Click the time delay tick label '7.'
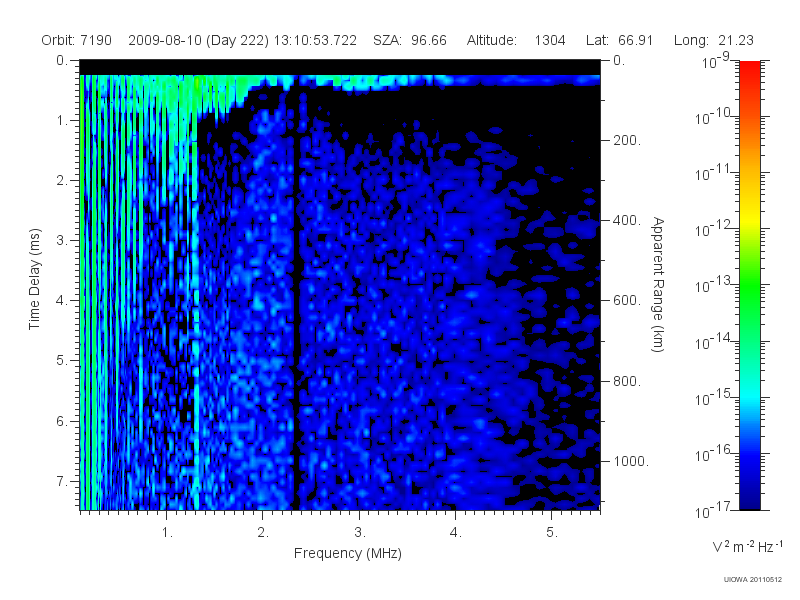Screen dimensions: 800x600 [x=62, y=481]
